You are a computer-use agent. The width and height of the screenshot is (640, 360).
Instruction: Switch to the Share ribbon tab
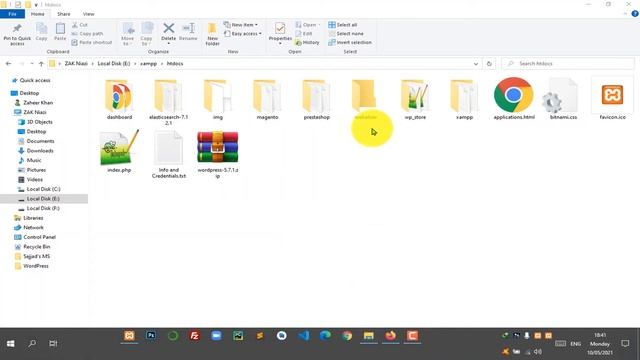click(x=64, y=14)
